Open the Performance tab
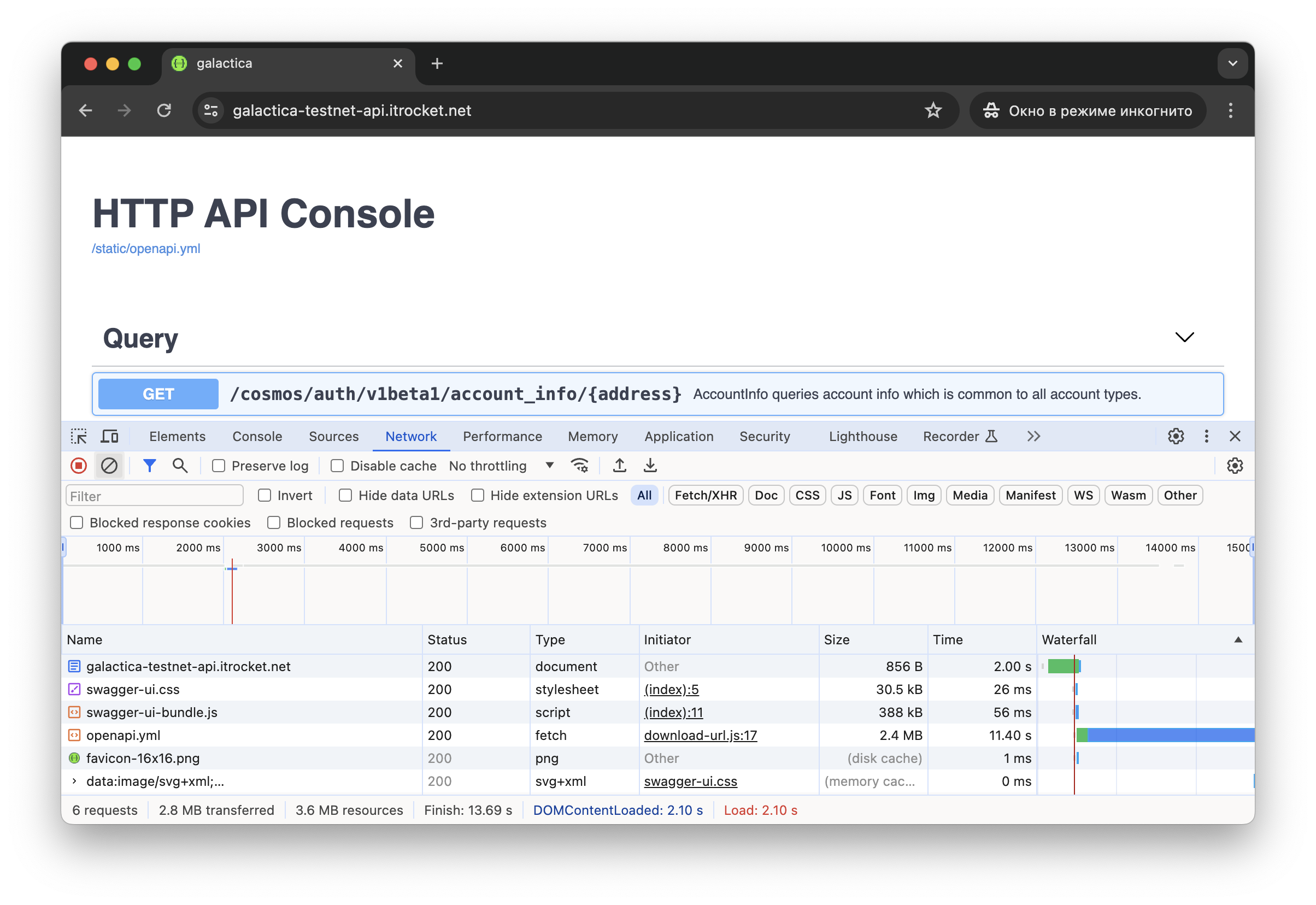This screenshot has width=1316, height=905. click(502, 436)
